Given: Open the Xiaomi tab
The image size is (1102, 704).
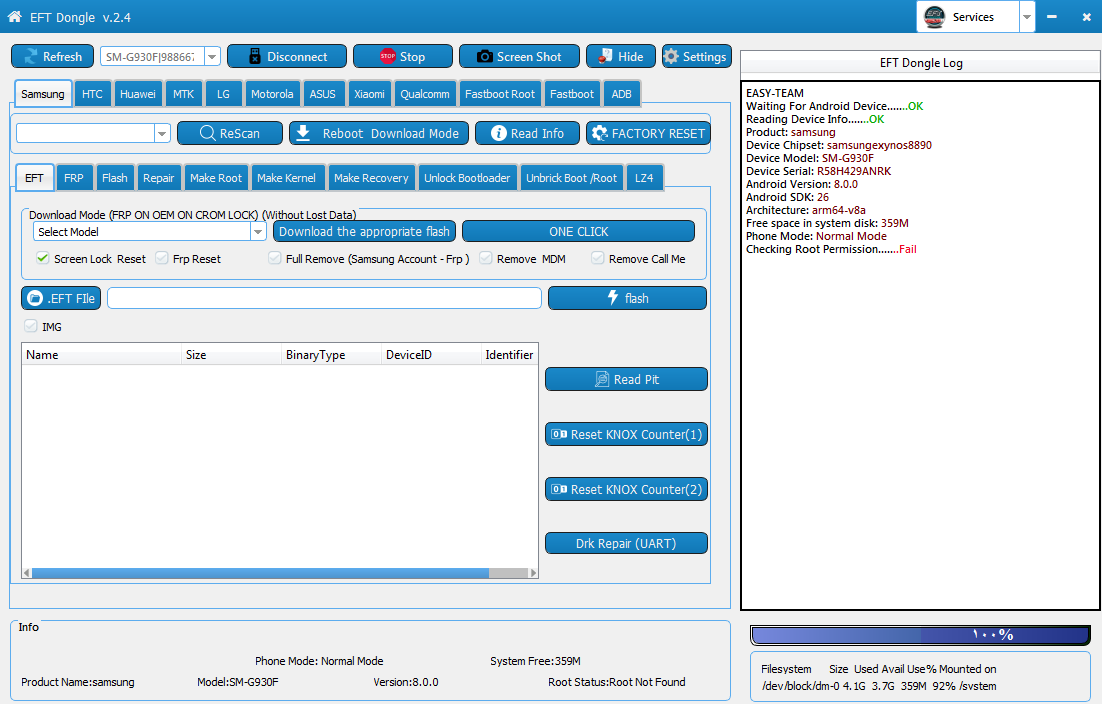Looking at the screenshot, I should click(x=369, y=93).
